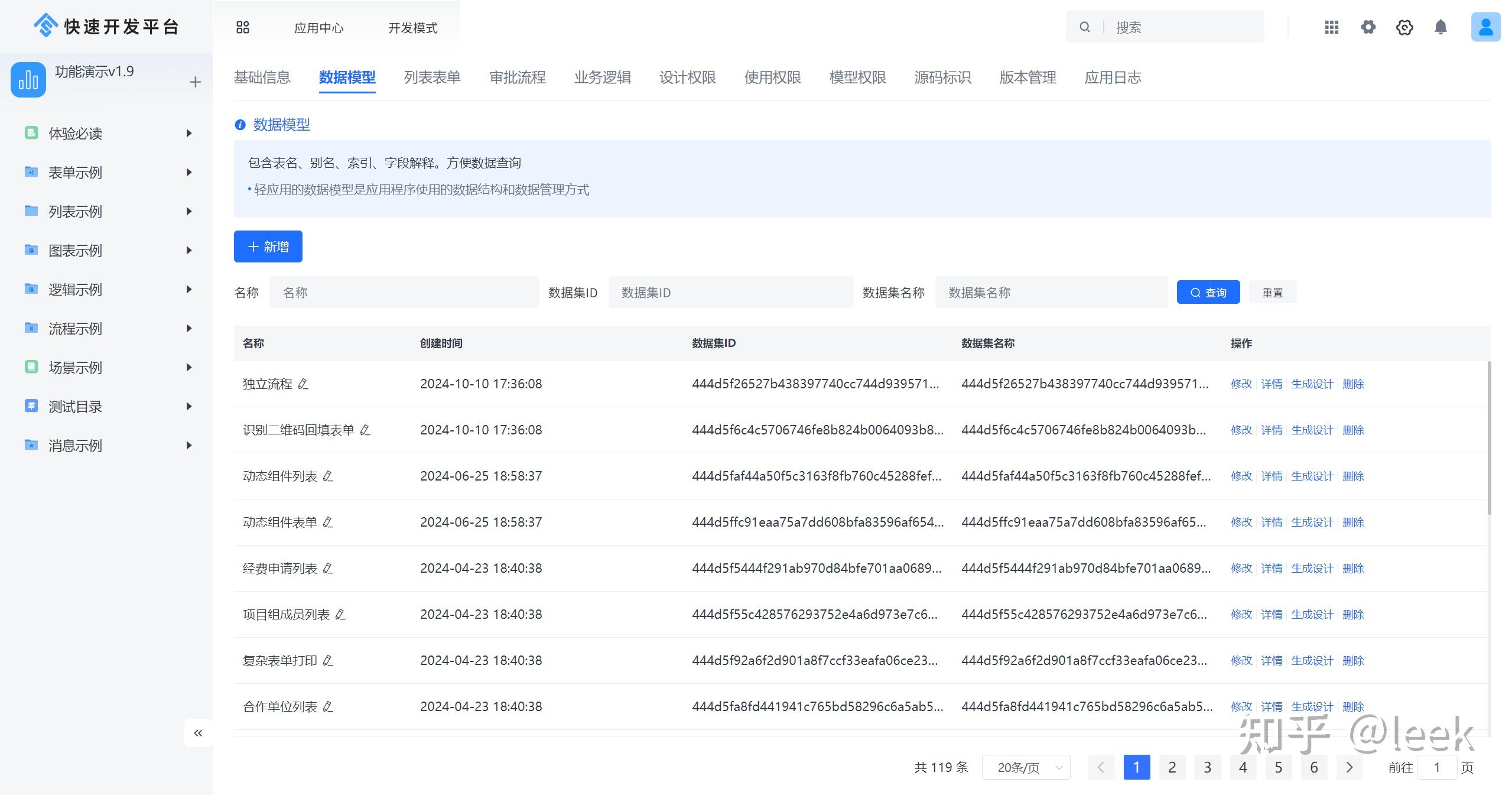Click the user avatar icon
1512x795 pixels.
(x=1485, y=27)
